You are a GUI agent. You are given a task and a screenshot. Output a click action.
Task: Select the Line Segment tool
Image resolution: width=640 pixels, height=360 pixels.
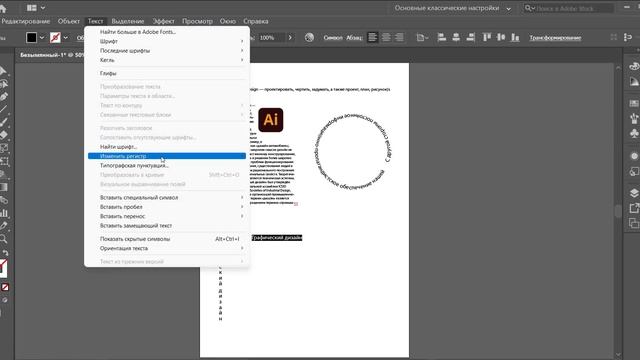tap(3, 109)
